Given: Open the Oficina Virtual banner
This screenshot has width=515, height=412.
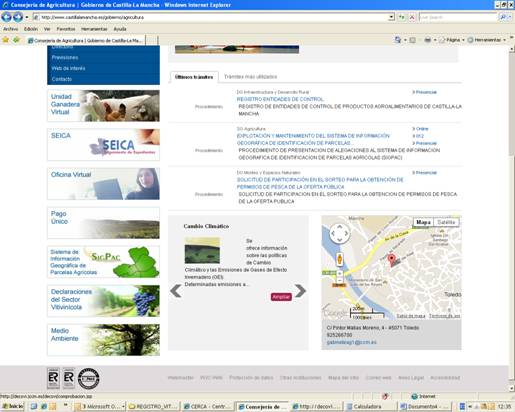Looking at the screenshot, I should 103,184.
